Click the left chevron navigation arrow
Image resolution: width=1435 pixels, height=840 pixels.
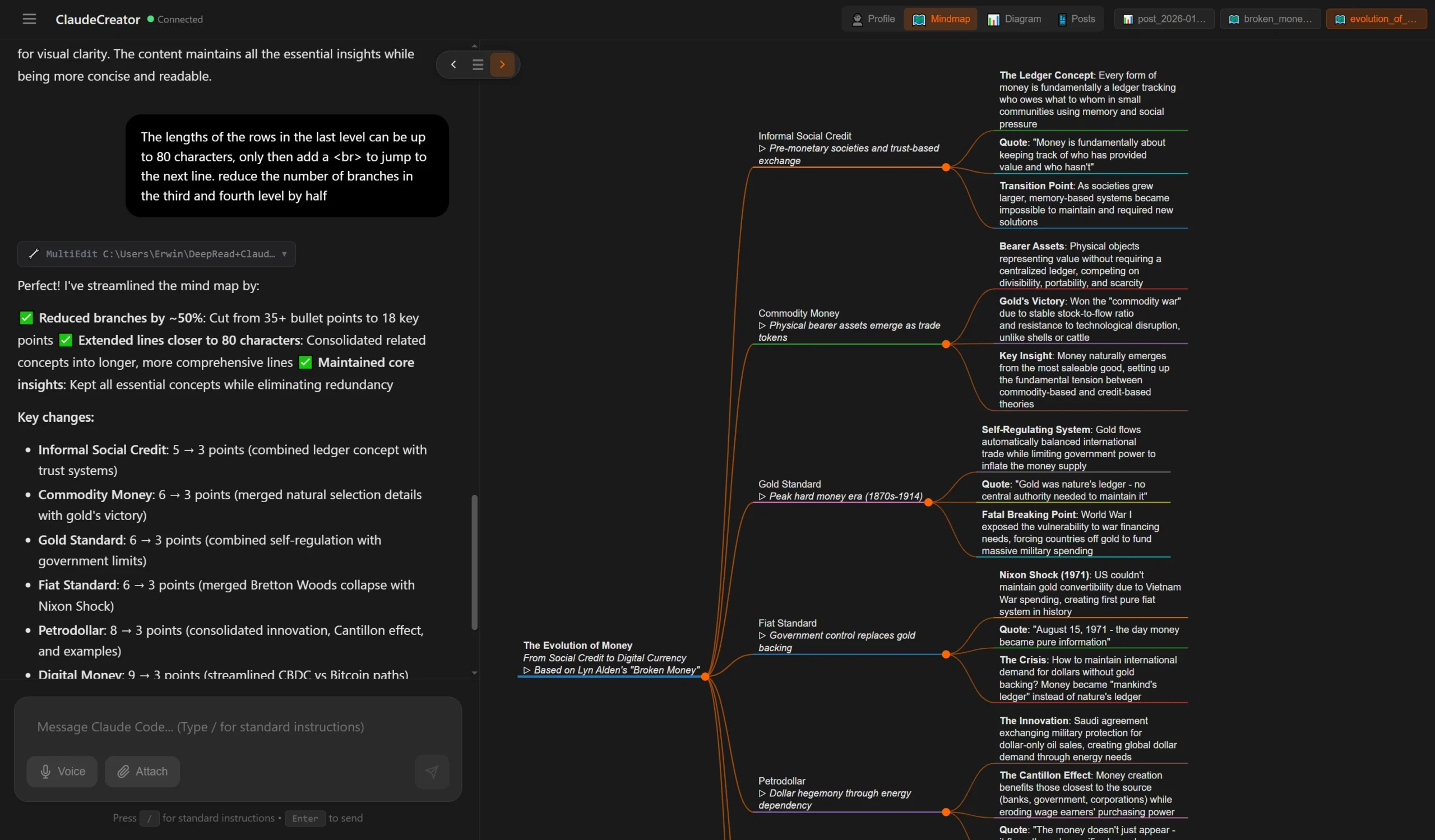coord(453,64)
